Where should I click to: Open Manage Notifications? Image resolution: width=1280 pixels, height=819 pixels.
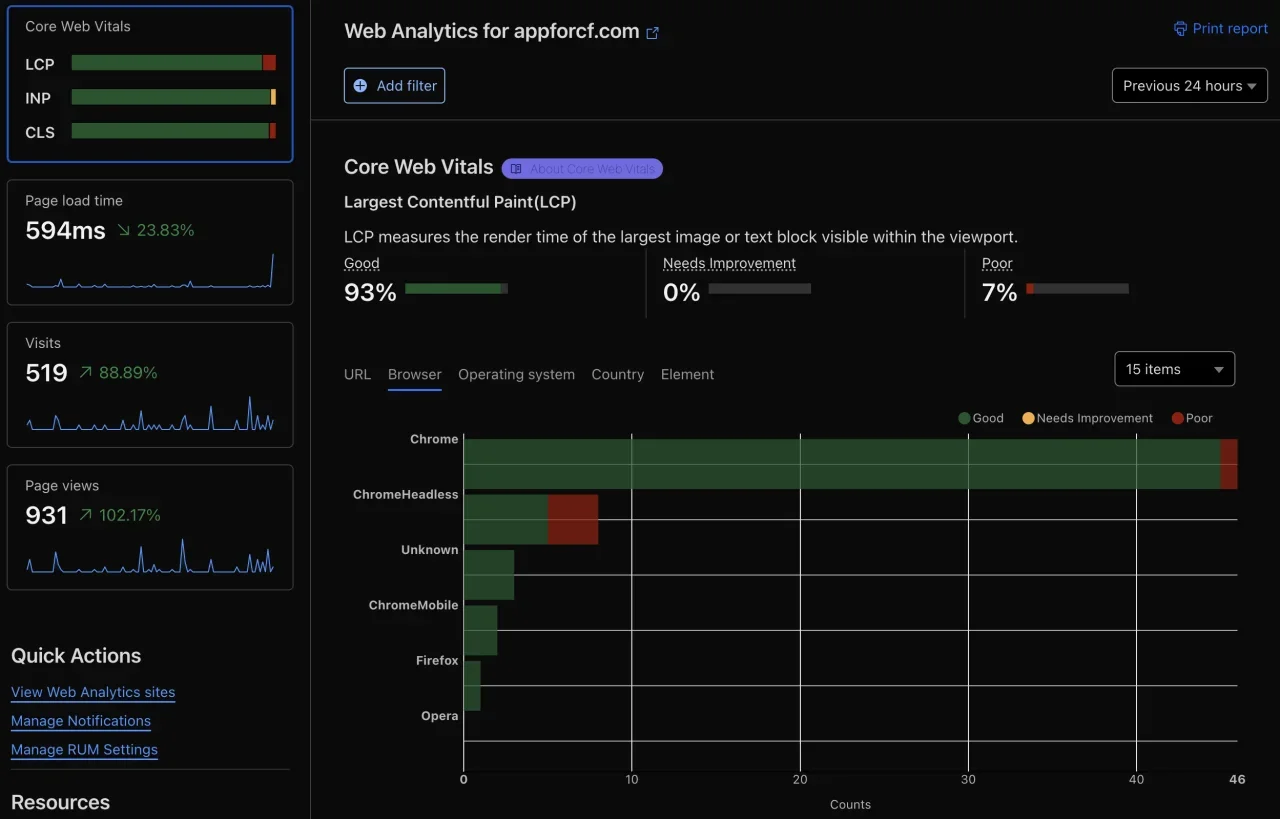pos(81,721)
